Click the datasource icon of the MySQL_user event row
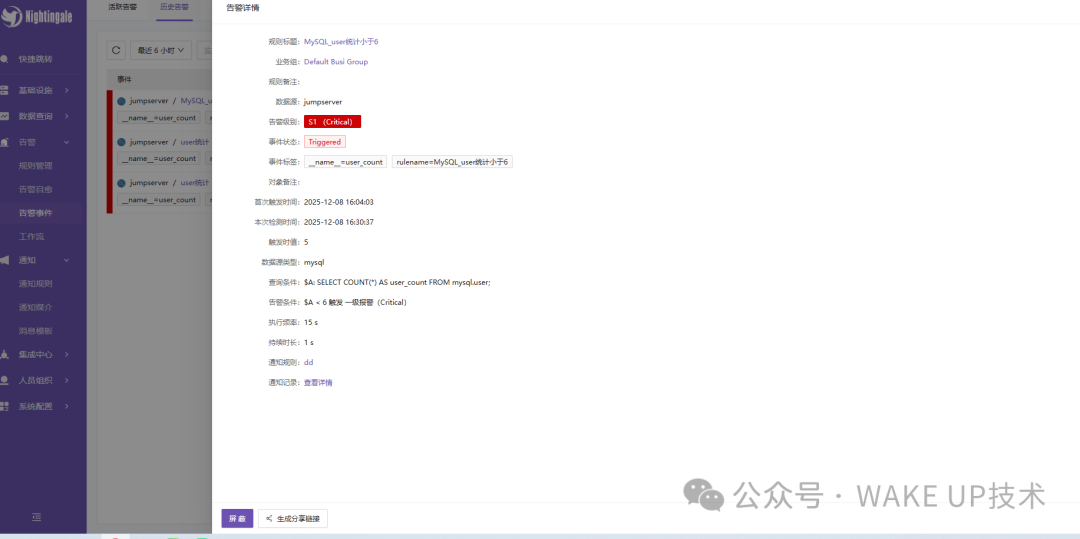The height and width of the screenshot is (539, 1080). 121,101
